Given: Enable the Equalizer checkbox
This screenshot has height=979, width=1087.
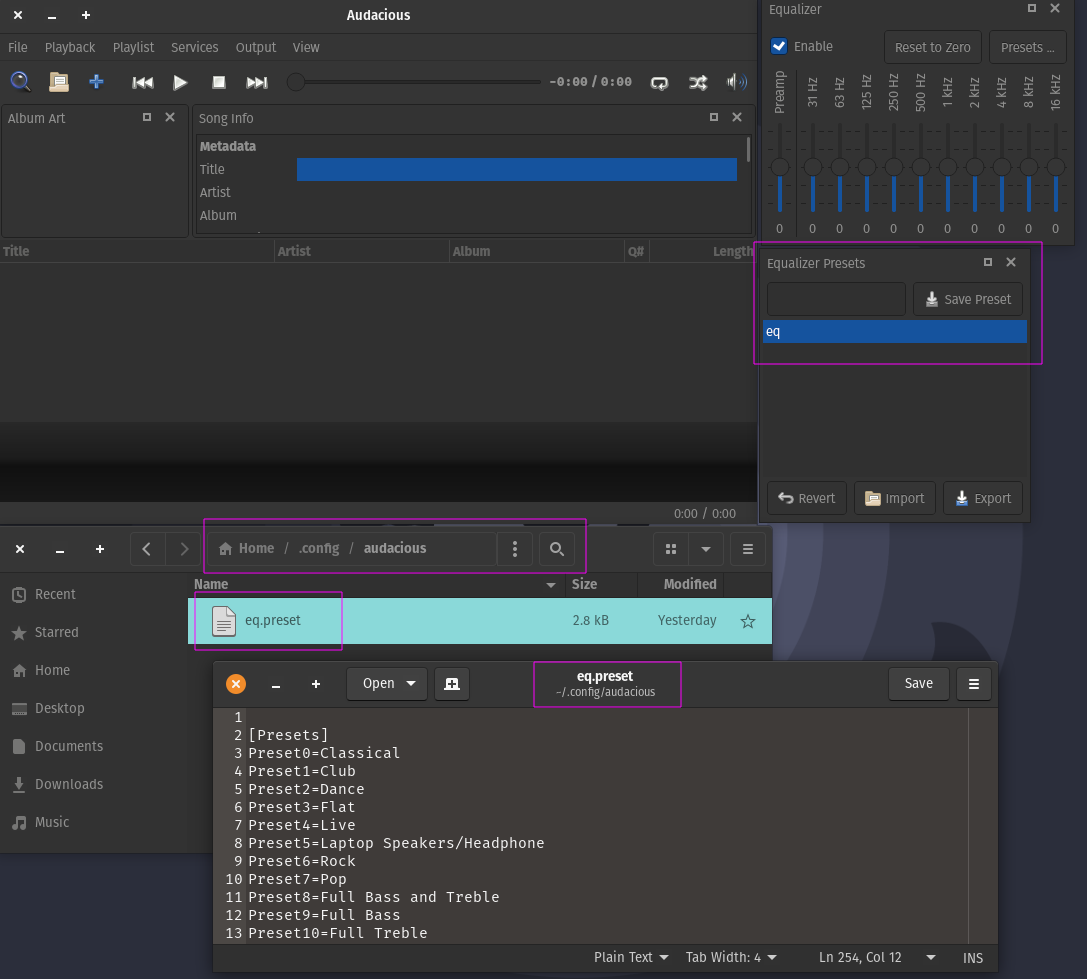Looking at the screenshot, I should [779, 47].
